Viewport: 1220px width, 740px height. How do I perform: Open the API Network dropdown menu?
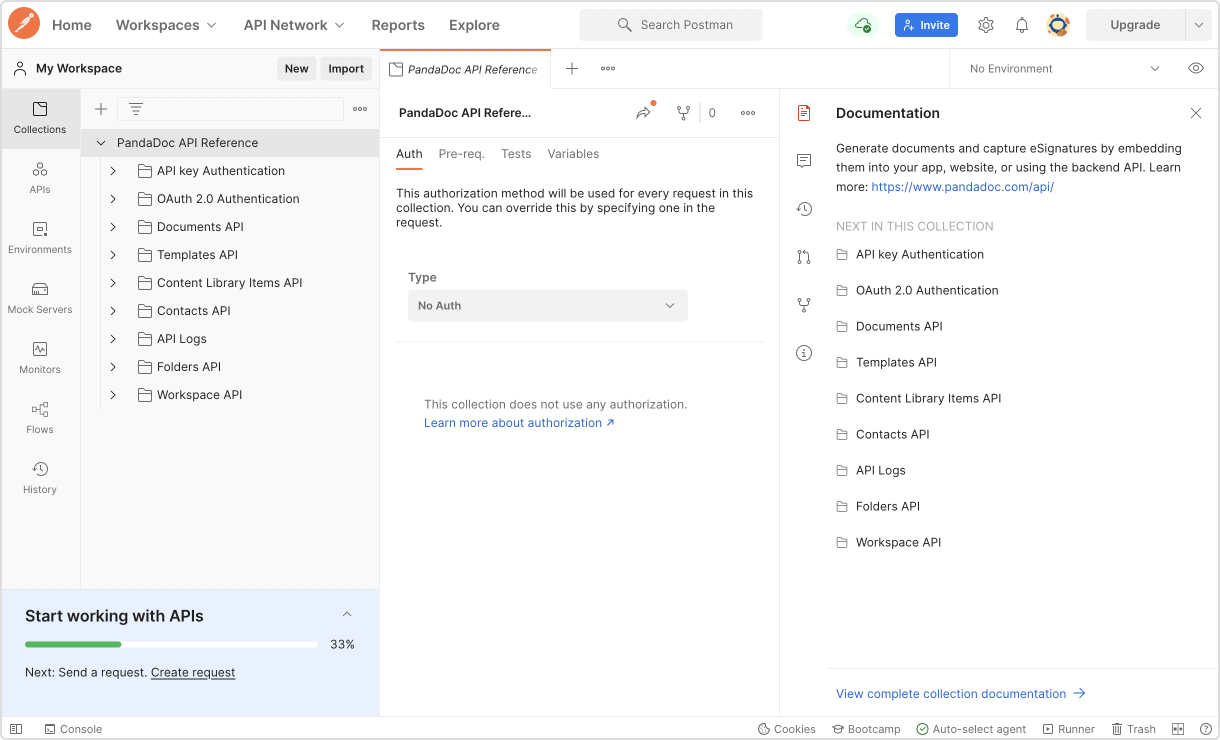click(x=294, y=25)
